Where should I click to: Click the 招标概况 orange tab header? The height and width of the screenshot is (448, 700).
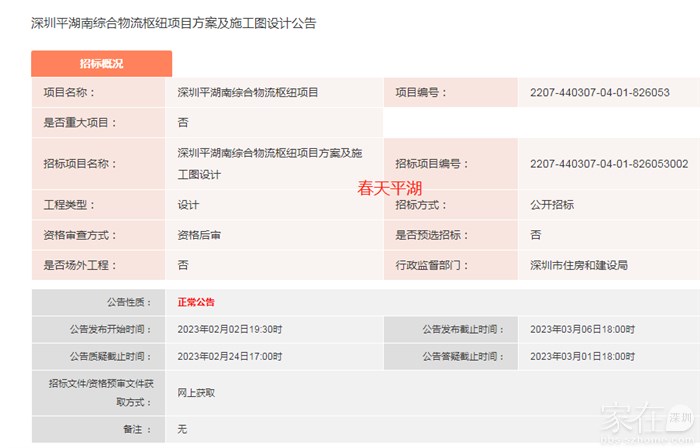(x=101, y=63)
